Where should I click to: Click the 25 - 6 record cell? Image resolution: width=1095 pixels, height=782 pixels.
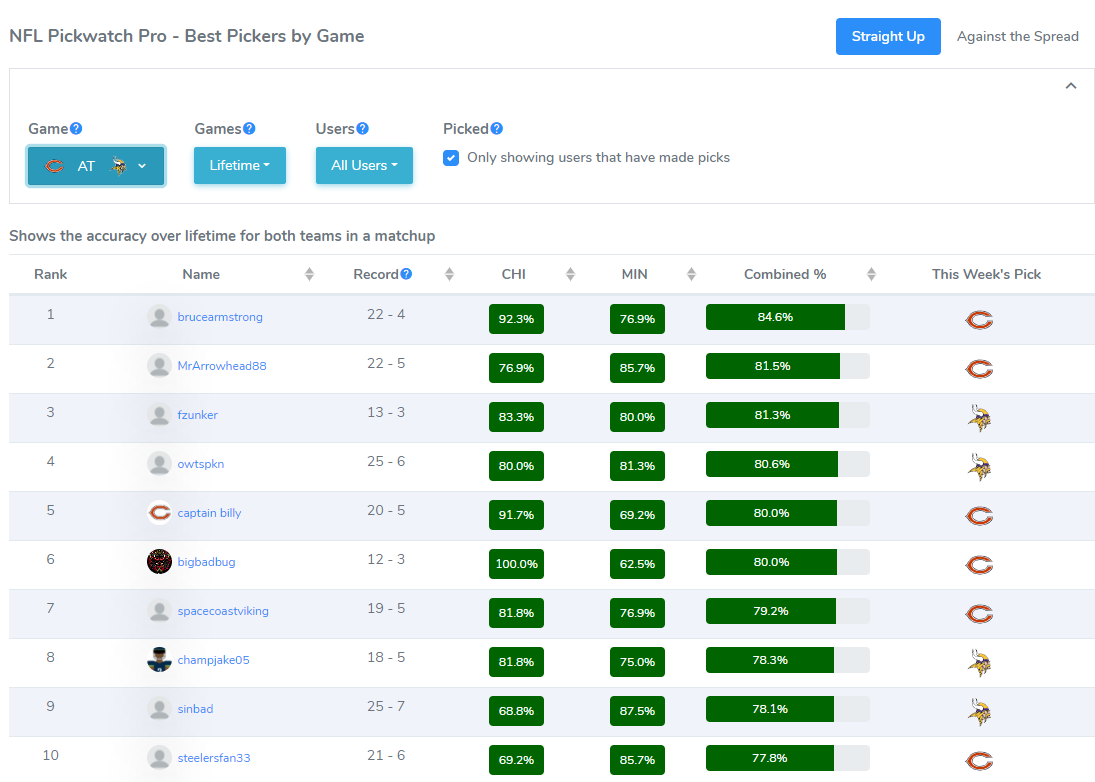(x=386, y=462)
